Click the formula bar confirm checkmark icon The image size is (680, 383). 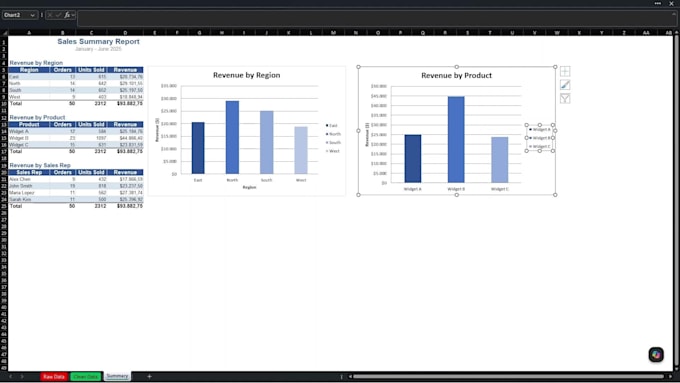(58, 15)
